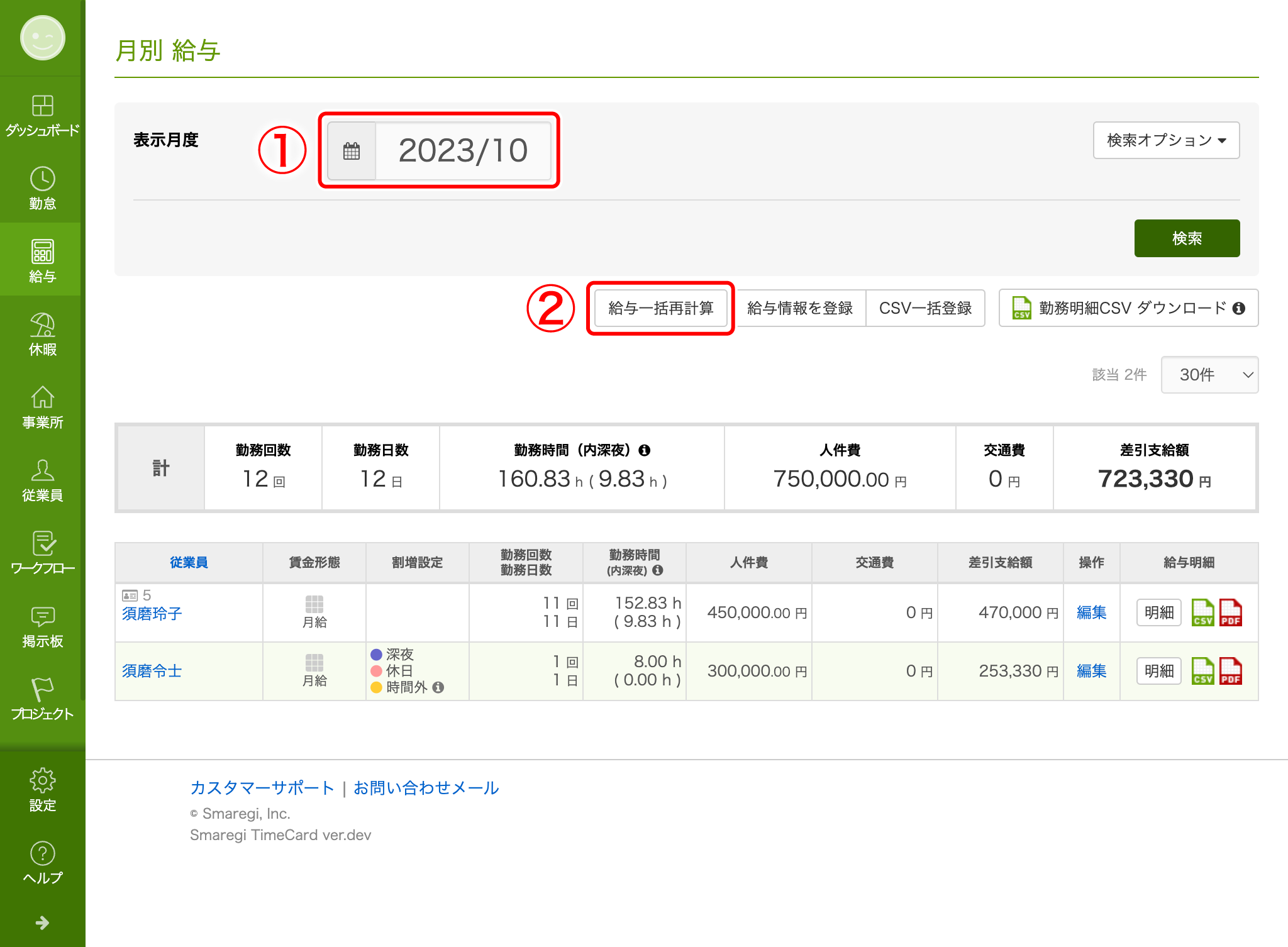1288x947 pixels.
Task: Click 月給 wage type icon for 須磨玲子
Action: pos(314,604)
